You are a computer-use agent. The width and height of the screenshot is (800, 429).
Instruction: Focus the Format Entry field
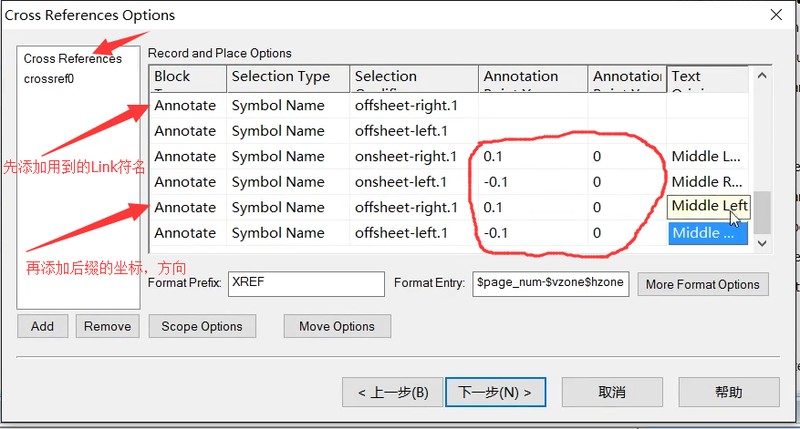pos(551,284)
